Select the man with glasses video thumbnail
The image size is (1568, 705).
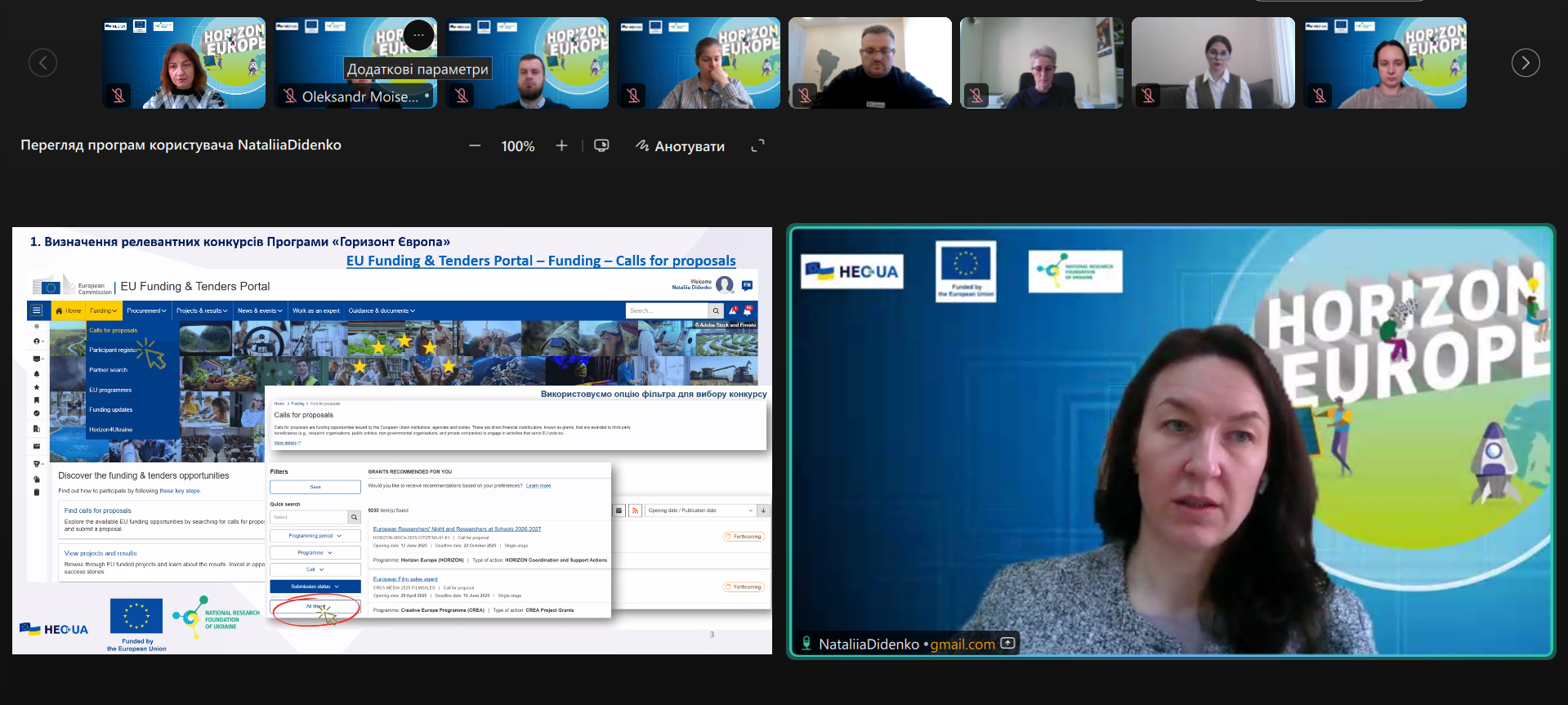pyautogui.click(x=869, y=63)
